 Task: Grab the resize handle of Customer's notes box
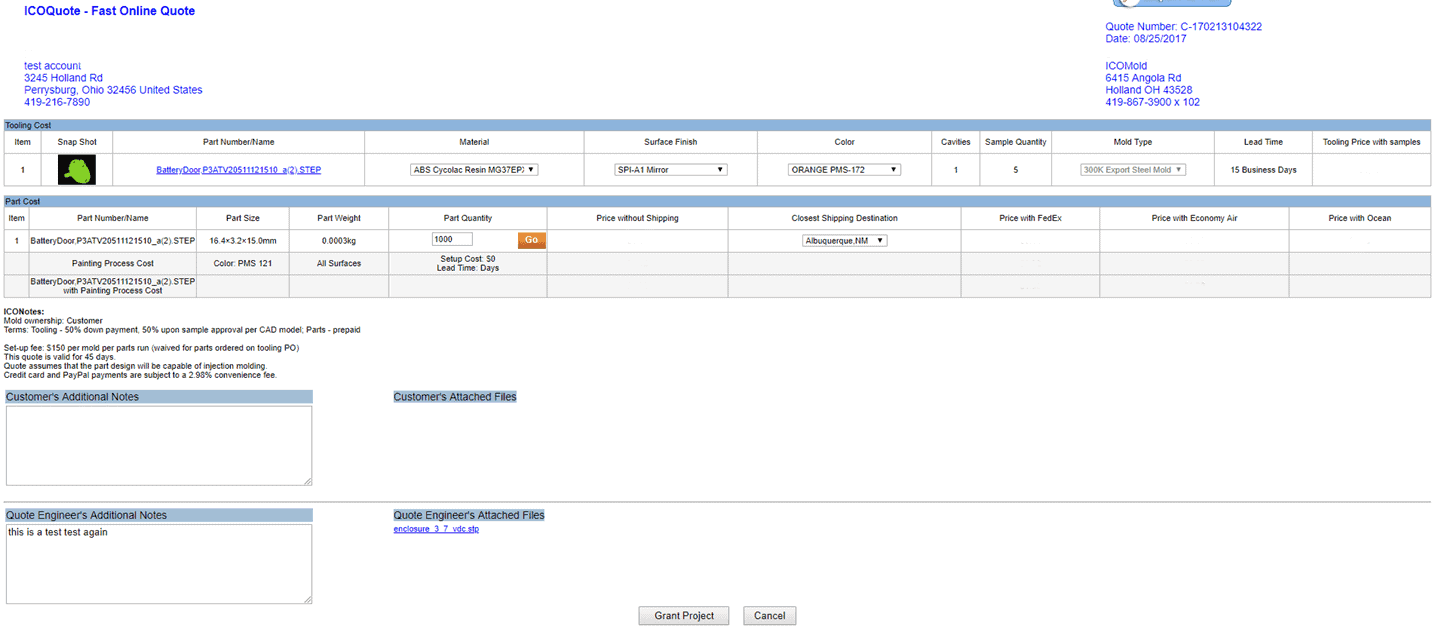[307, 481]
